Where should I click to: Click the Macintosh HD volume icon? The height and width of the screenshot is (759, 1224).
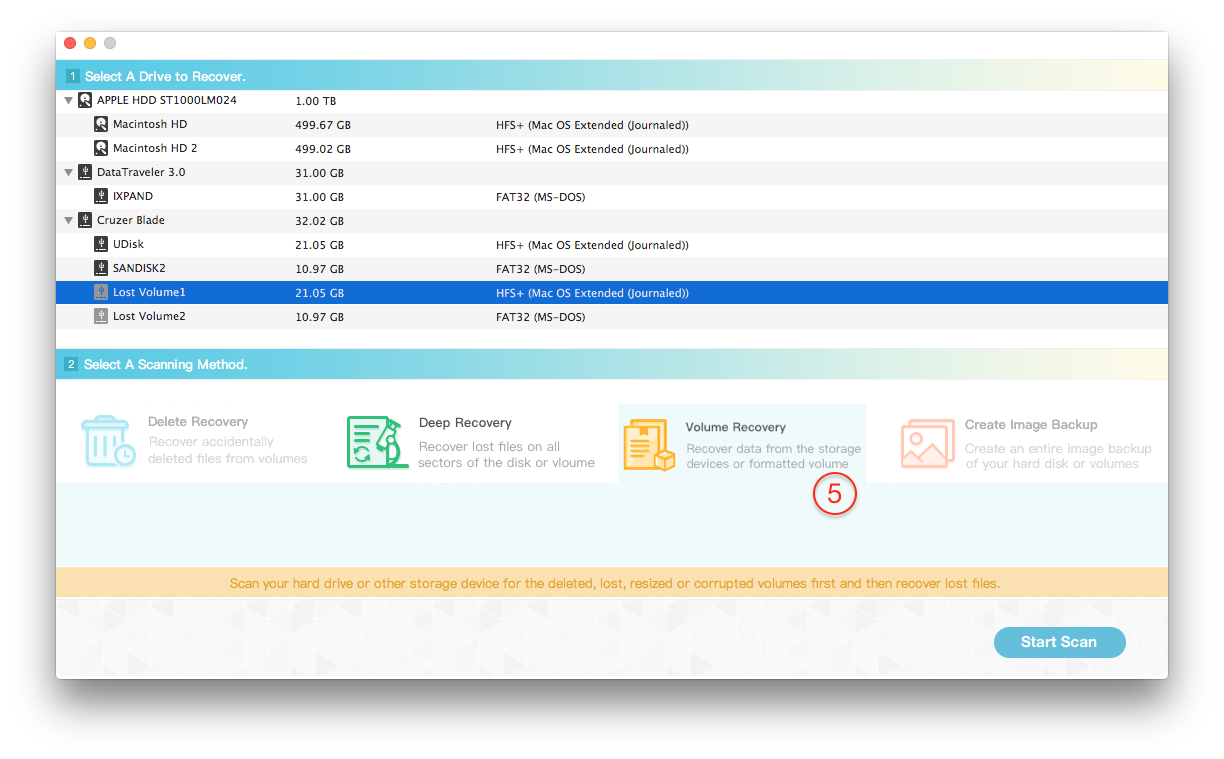101,124
